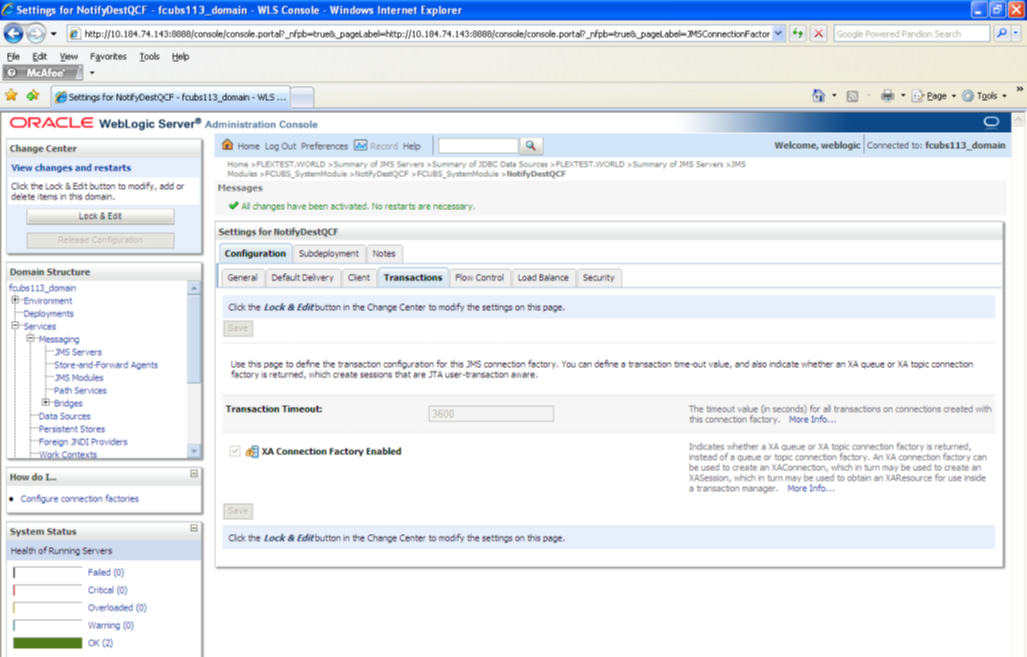Open JMS Modules in the domain tree

pyautogui.click(x=79, y=377)
